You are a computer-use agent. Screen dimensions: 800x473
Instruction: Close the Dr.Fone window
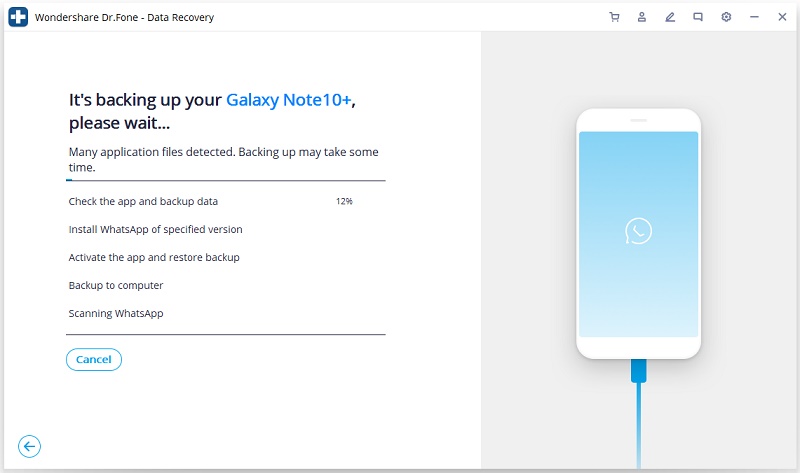pyautogui.click(x=782, y=17)
